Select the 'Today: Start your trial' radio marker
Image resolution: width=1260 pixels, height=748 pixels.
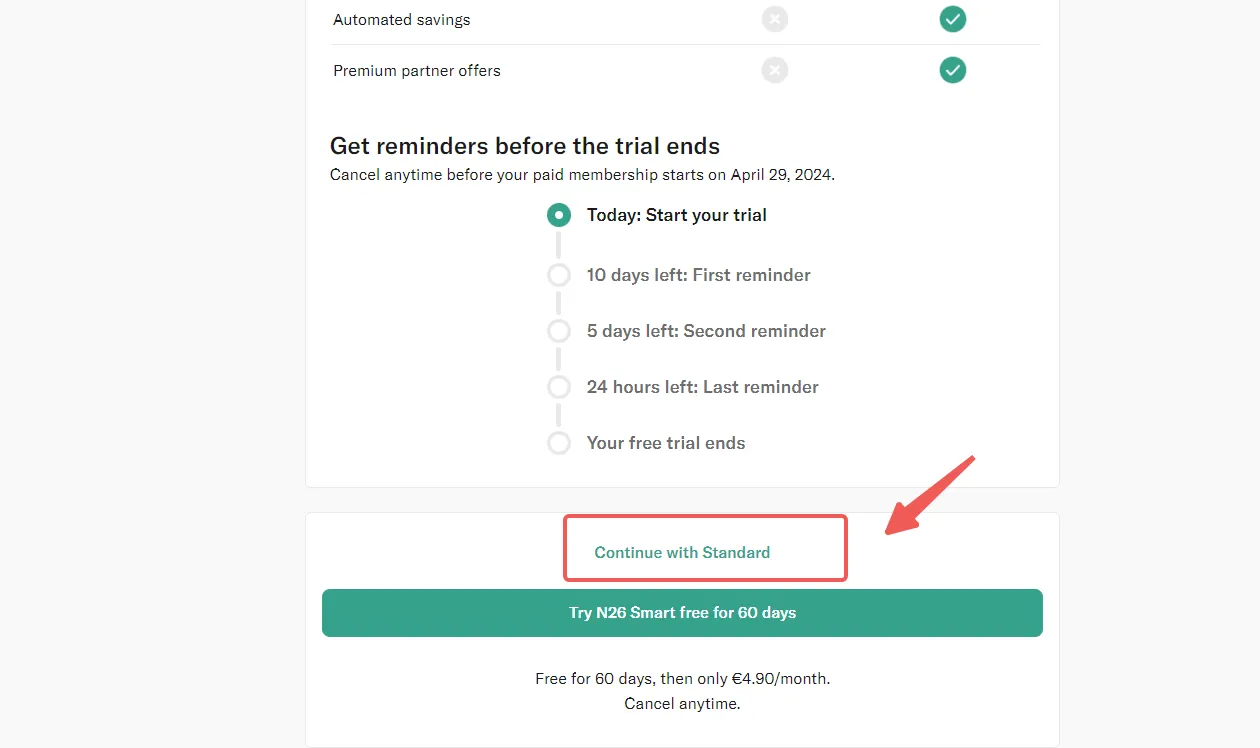click(559, 215)
